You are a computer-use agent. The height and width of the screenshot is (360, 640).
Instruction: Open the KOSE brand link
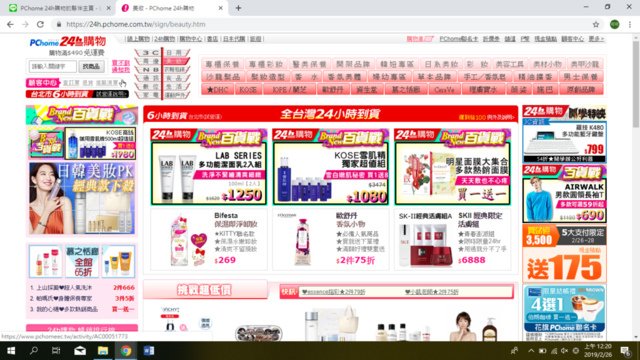coord(248,89)
